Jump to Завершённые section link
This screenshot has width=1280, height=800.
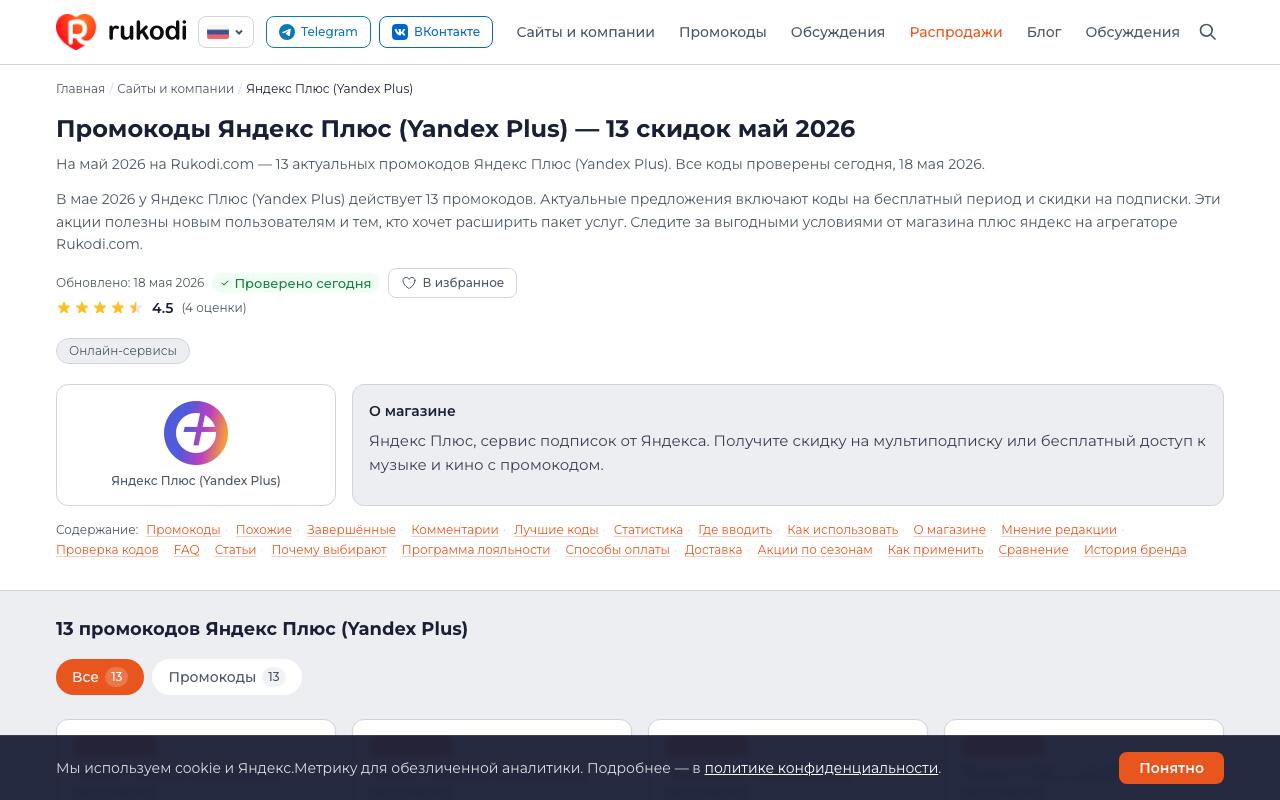[351, 530]
